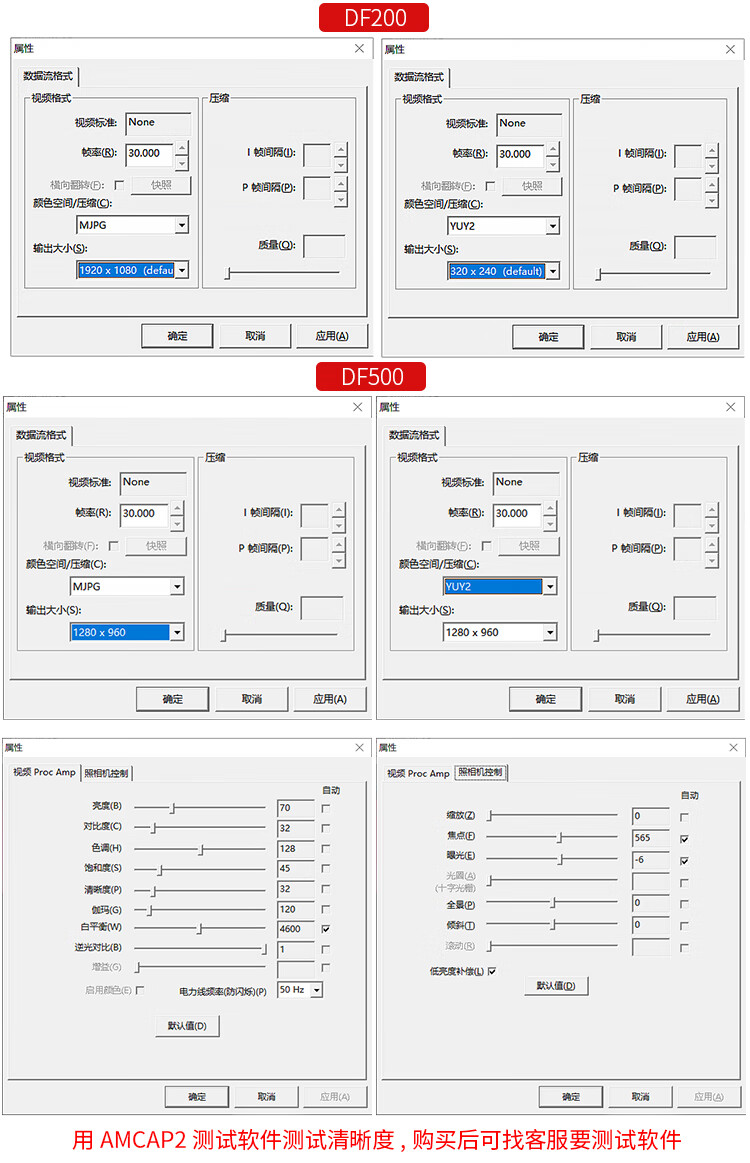
Task: Disable the 低亮度补偿 low-light compensation checkbox
Action: [492, 970]
